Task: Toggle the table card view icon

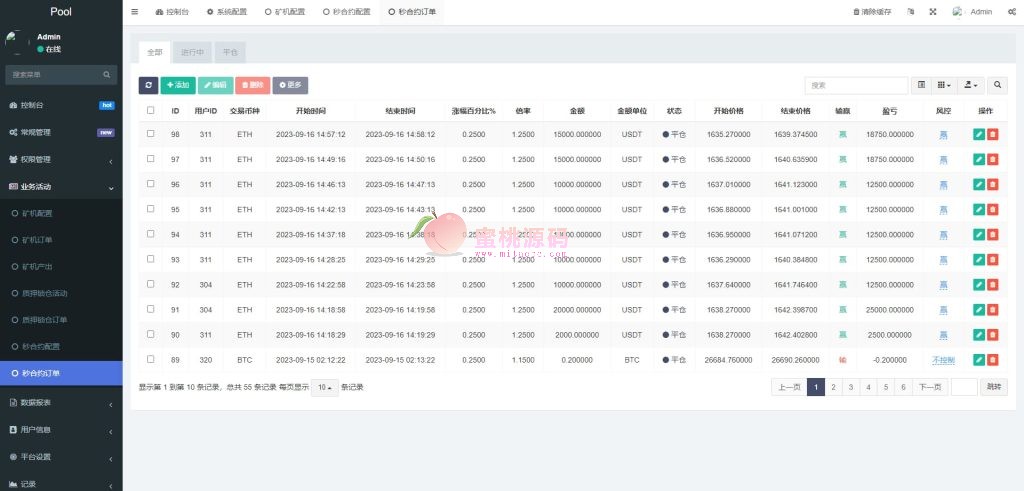Action: (x=922, y=86)
